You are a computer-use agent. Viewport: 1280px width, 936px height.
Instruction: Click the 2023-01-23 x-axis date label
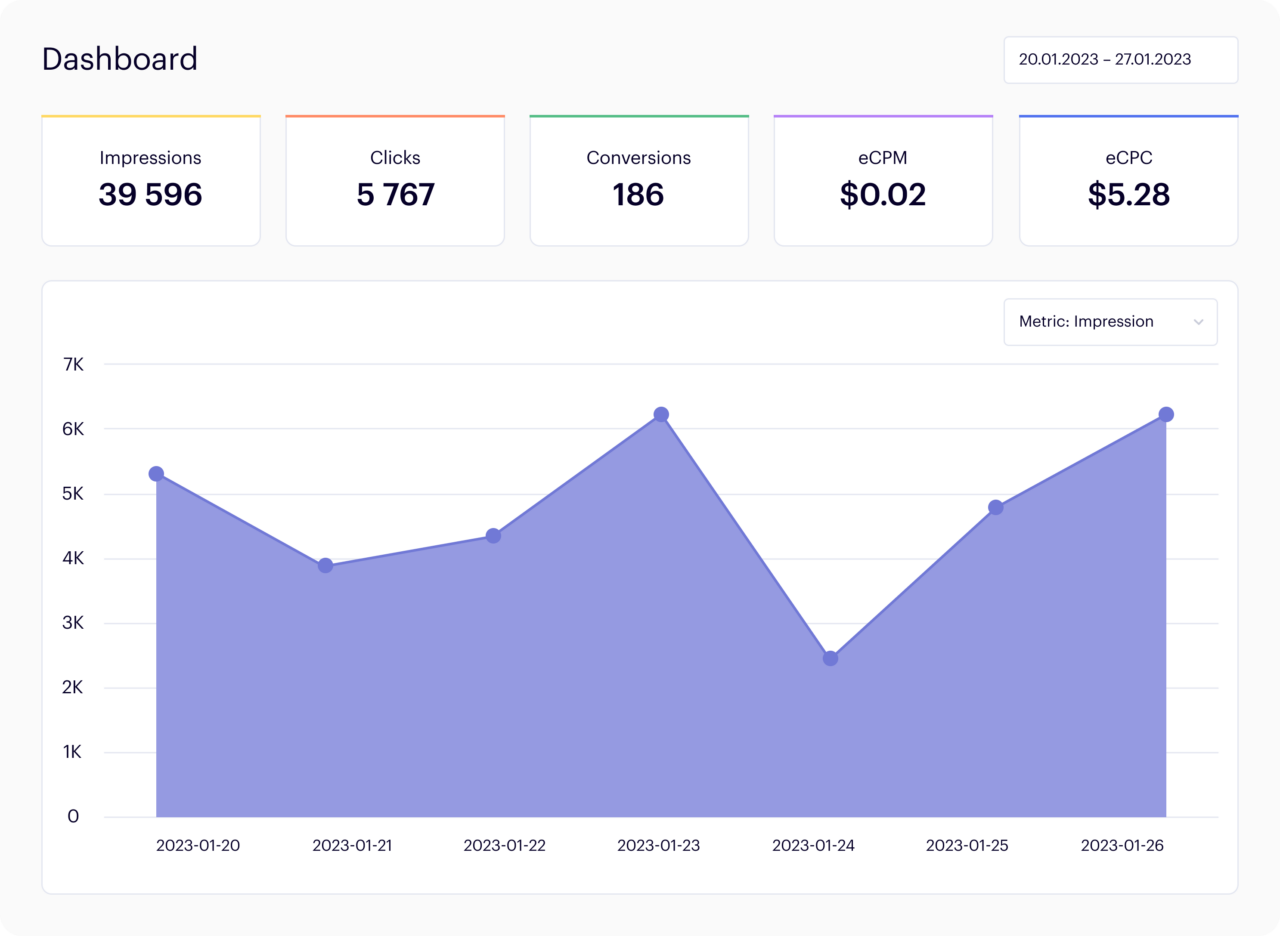(658, 846)
